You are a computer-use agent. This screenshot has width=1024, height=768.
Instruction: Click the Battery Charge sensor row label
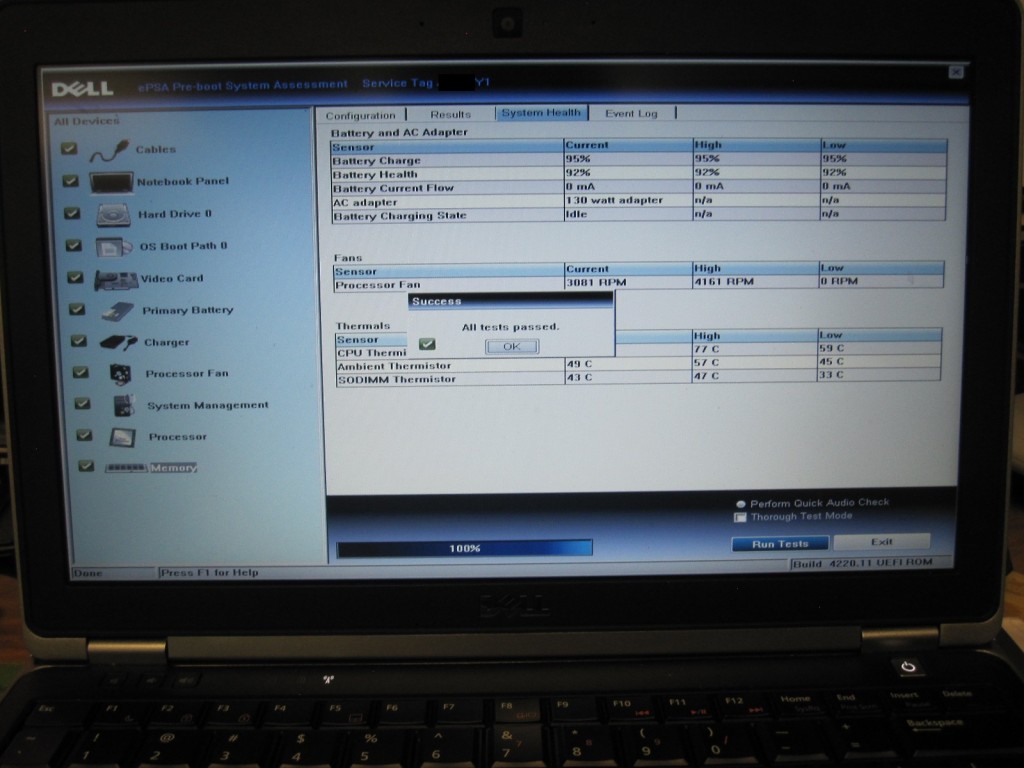377,161
